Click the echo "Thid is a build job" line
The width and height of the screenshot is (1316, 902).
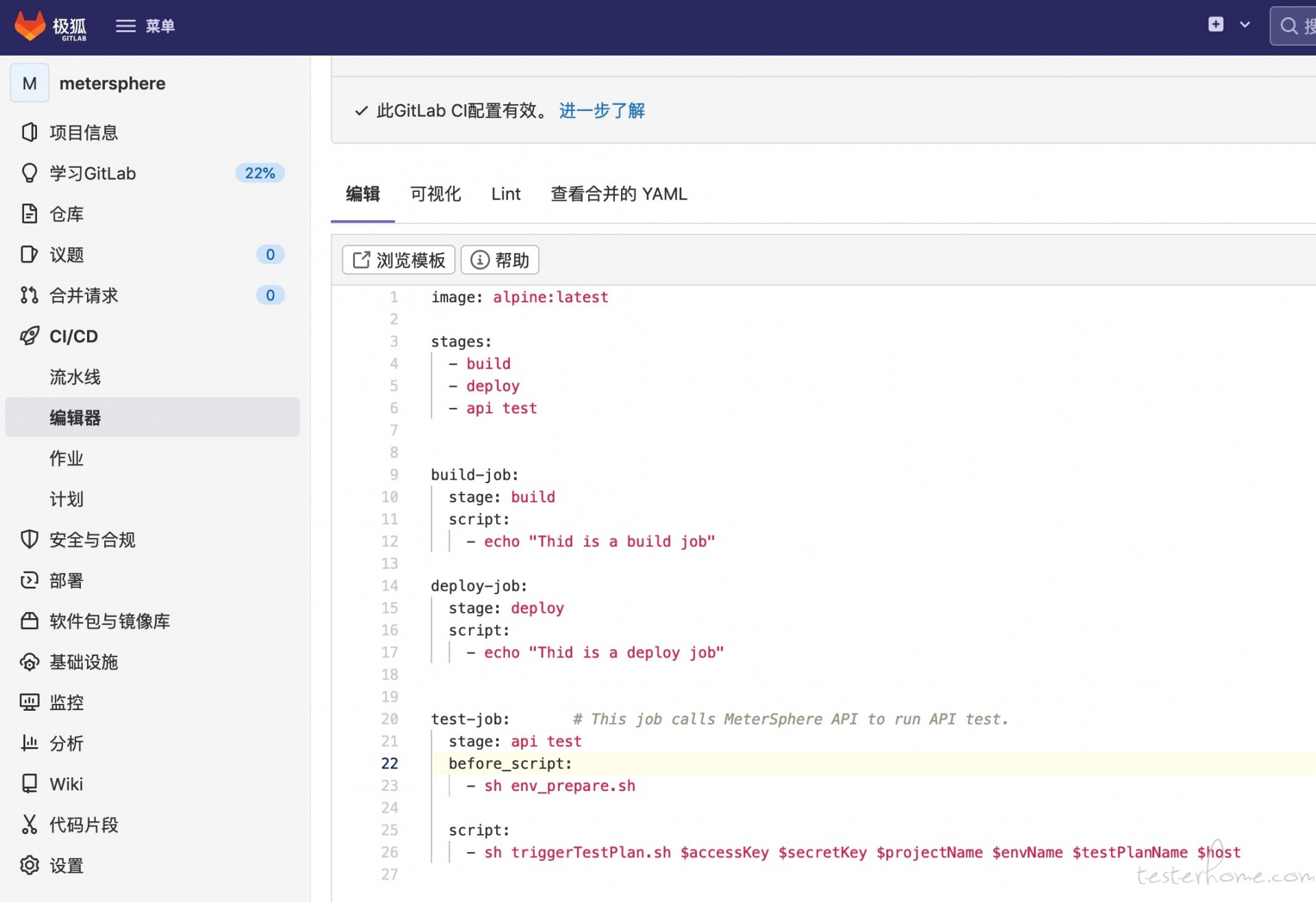(591, 541)
